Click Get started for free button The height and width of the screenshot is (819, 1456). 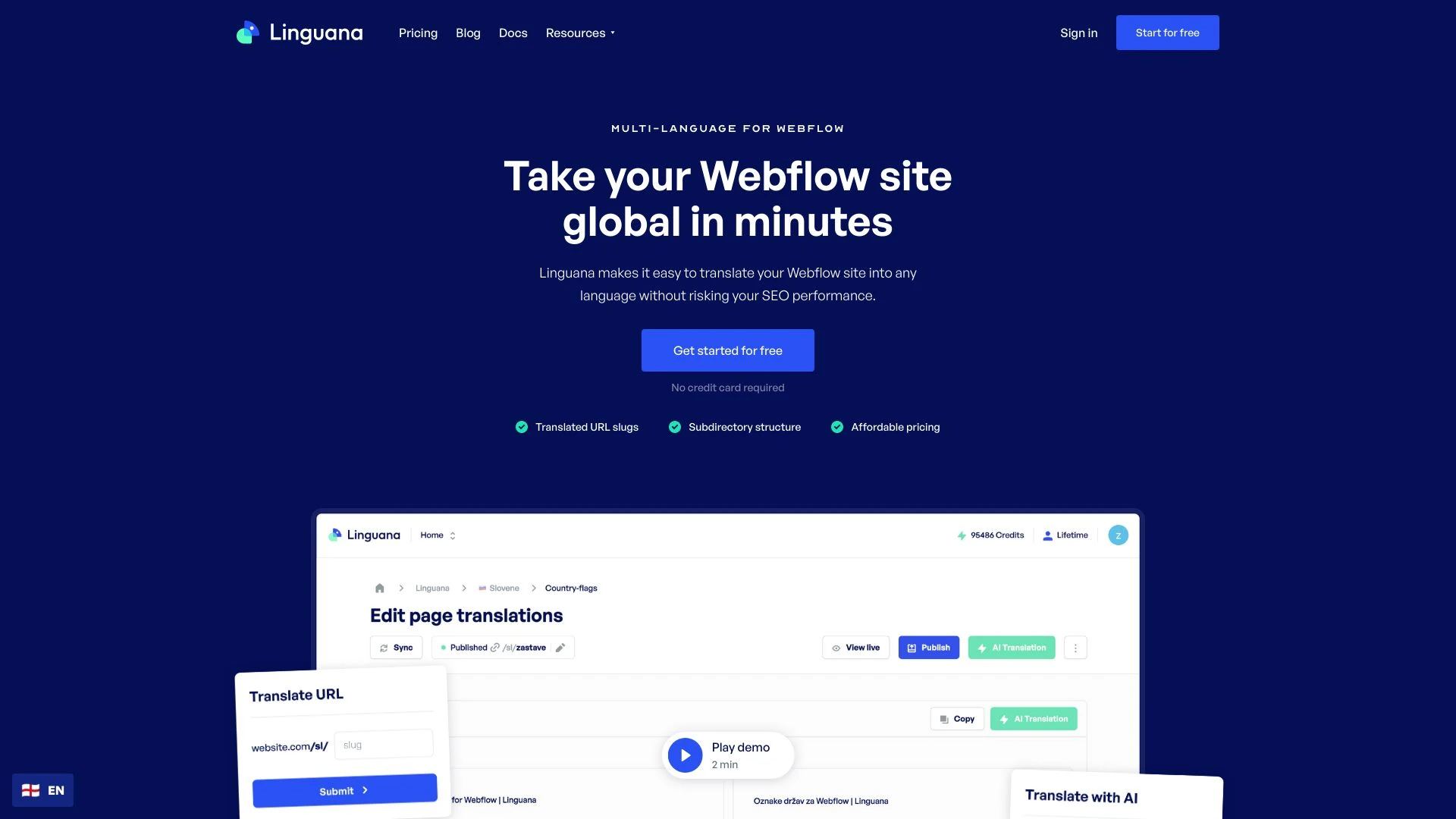pyautogui.click(x=728, y=350)
